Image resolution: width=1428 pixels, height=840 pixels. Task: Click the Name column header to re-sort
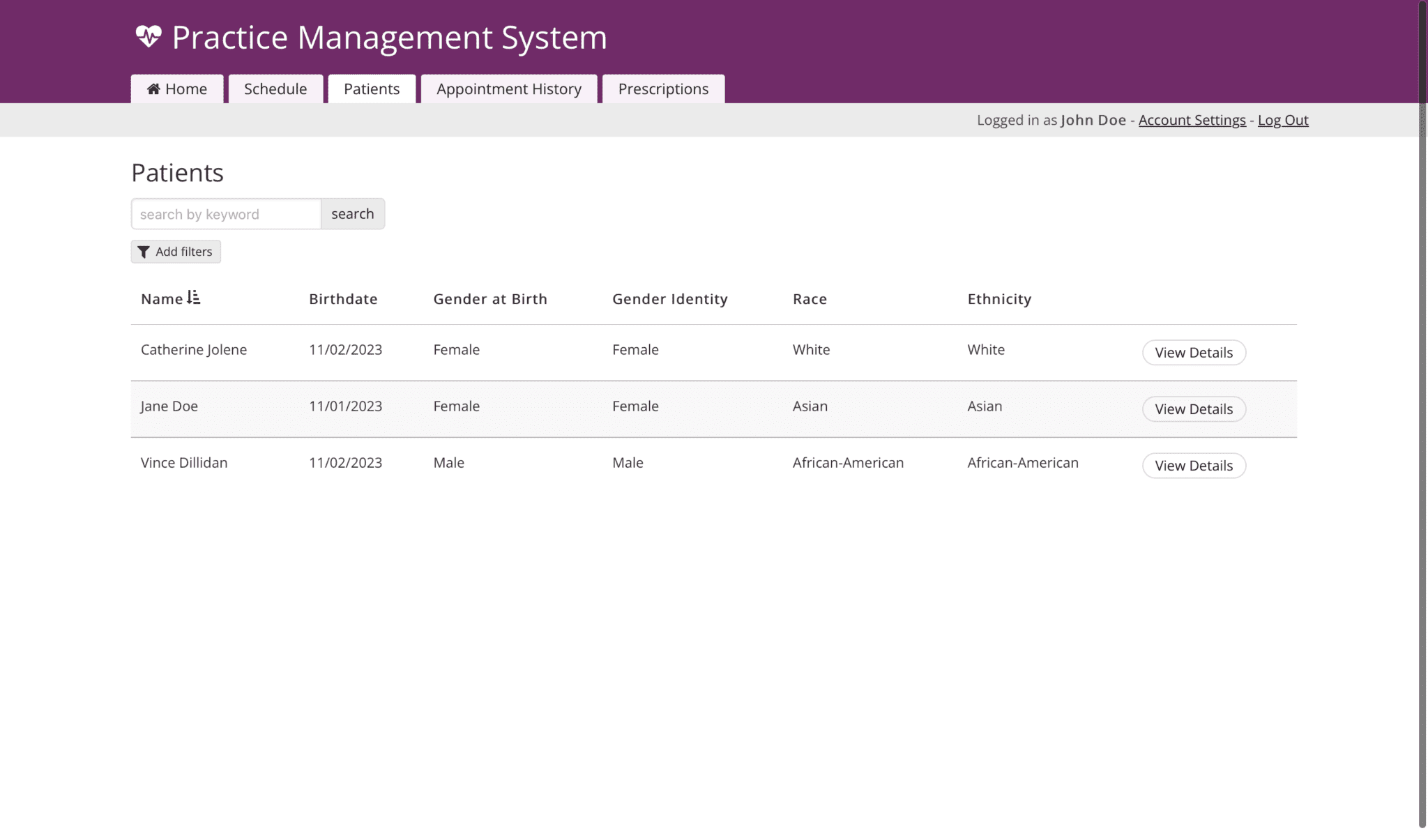pos(161,298)
